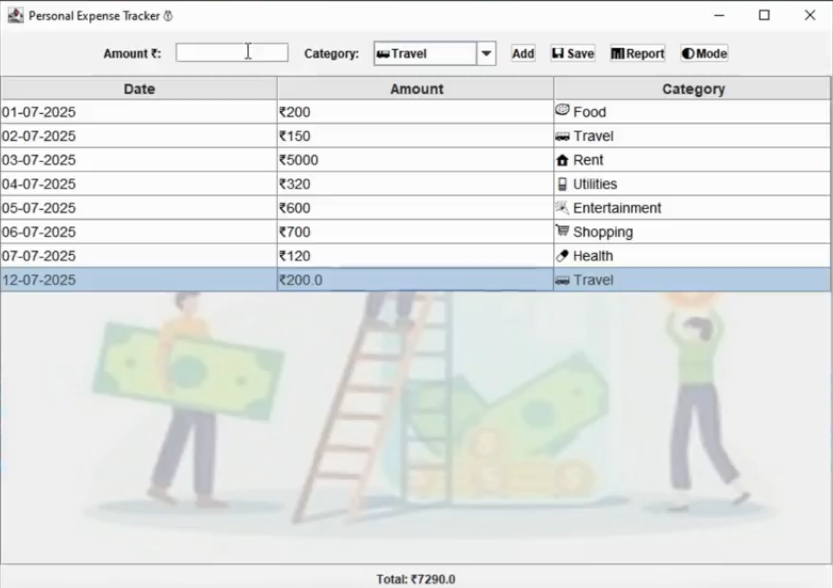This screenshot has width=833, height=588.
Task: Click the ₹600 amount cell
Action: [x=415, y=208]
